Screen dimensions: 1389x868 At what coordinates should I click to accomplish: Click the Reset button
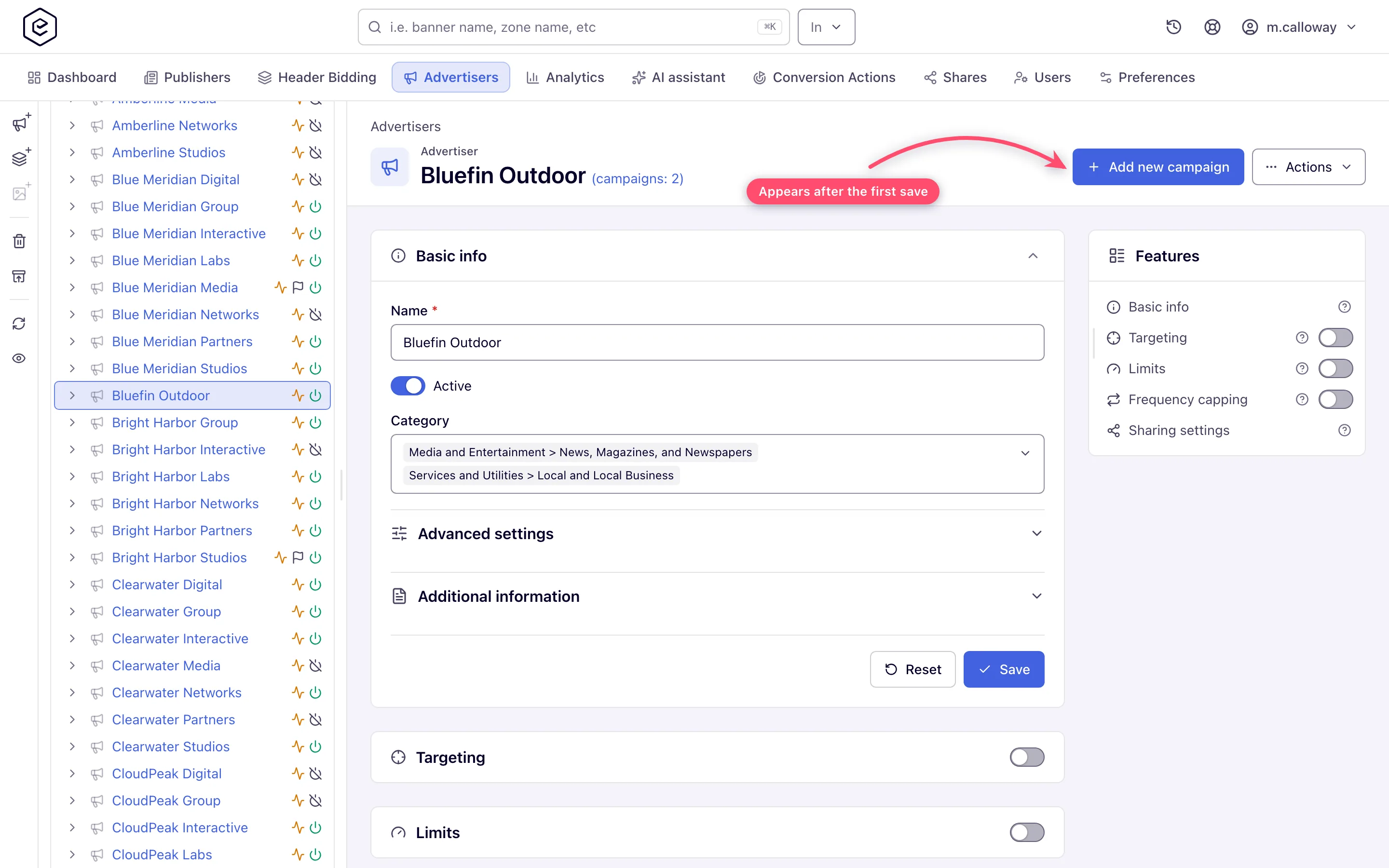click(912, 669)
